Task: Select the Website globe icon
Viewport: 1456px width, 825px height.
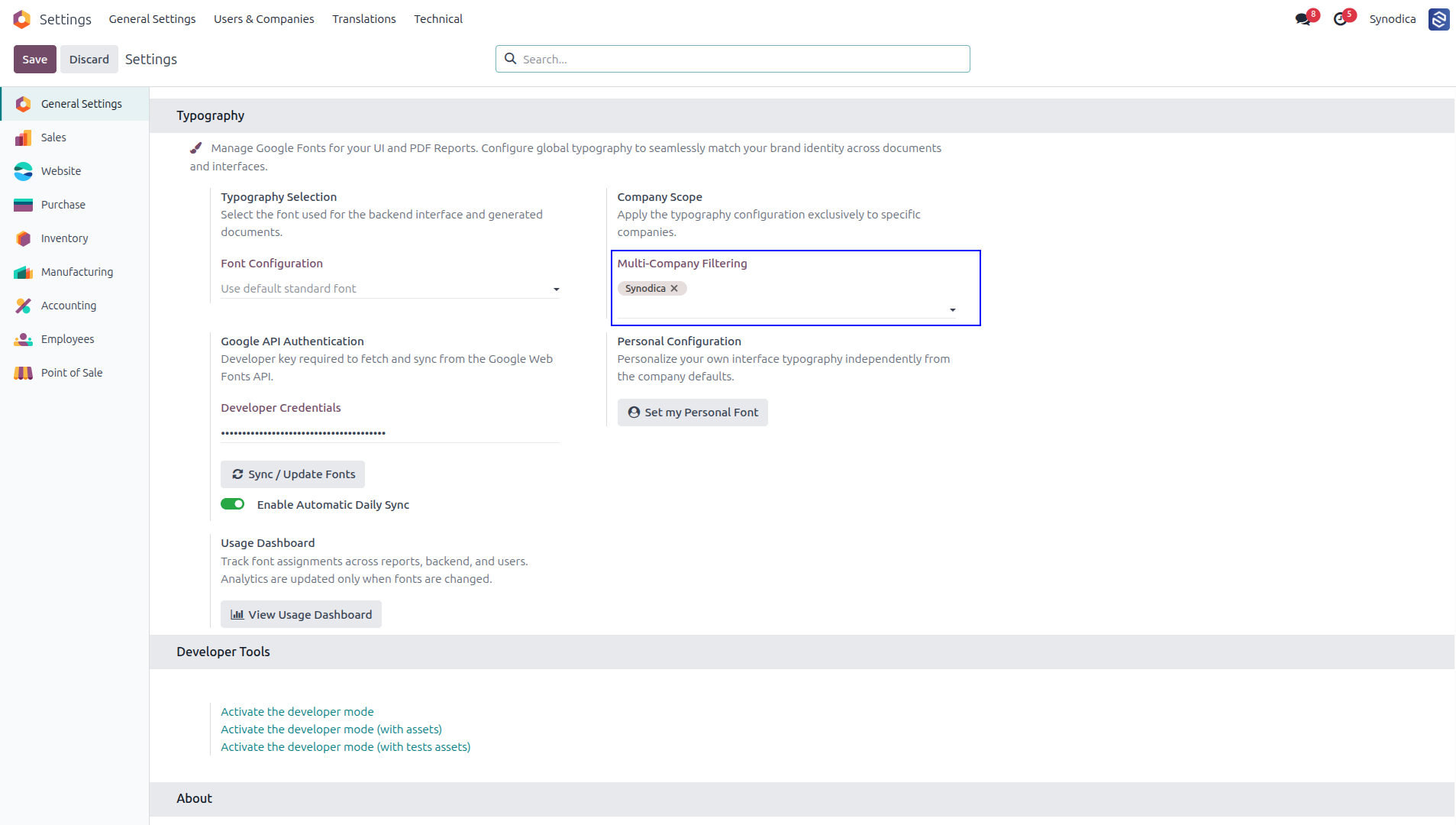Action: click(24, 171)
